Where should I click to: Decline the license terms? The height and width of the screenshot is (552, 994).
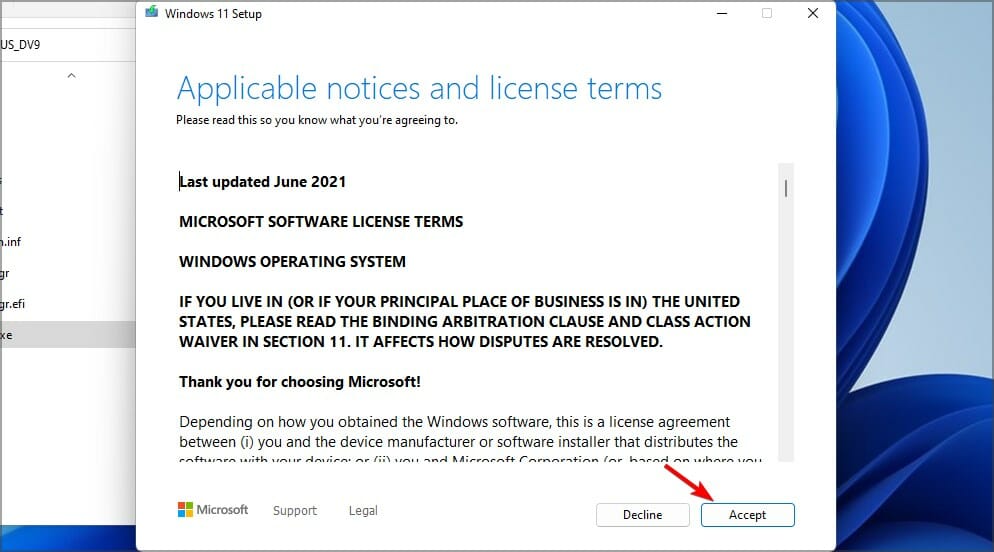pos(642,515)
